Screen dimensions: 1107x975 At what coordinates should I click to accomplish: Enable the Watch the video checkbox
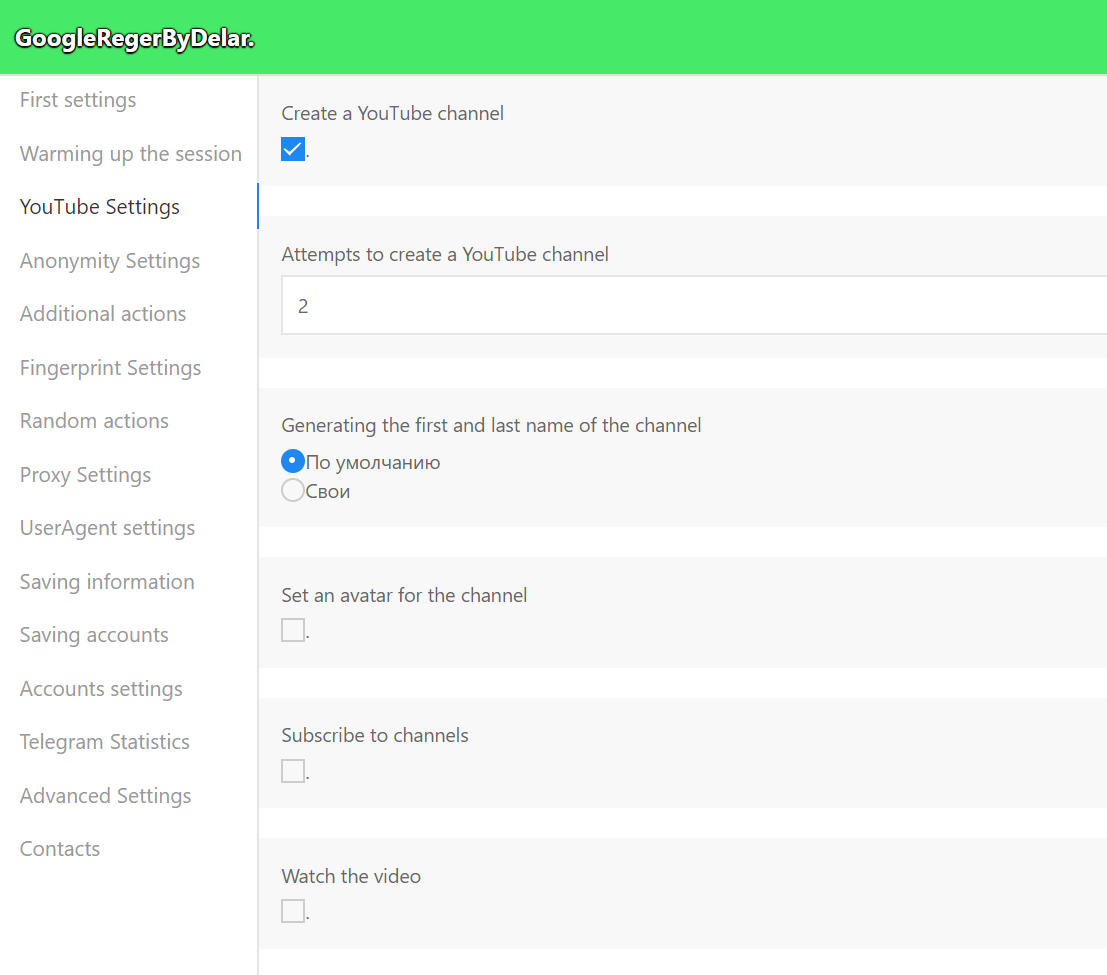tap(293, 911)
